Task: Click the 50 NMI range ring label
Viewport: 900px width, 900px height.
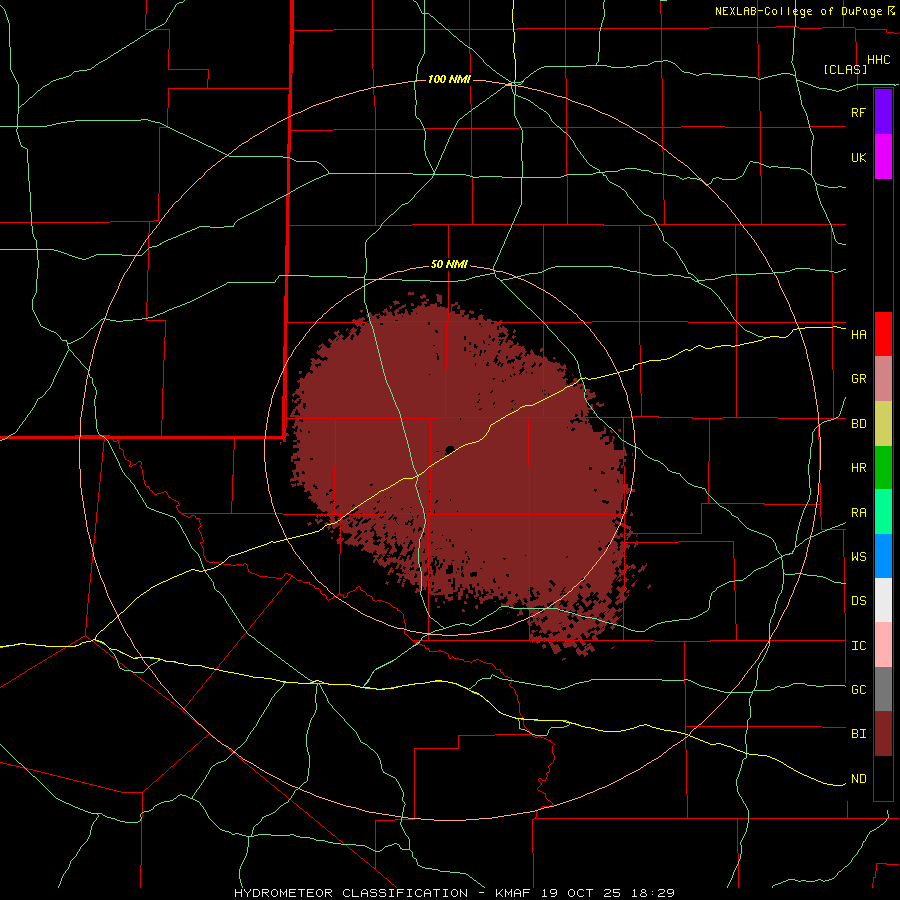Action: point(449,265)
